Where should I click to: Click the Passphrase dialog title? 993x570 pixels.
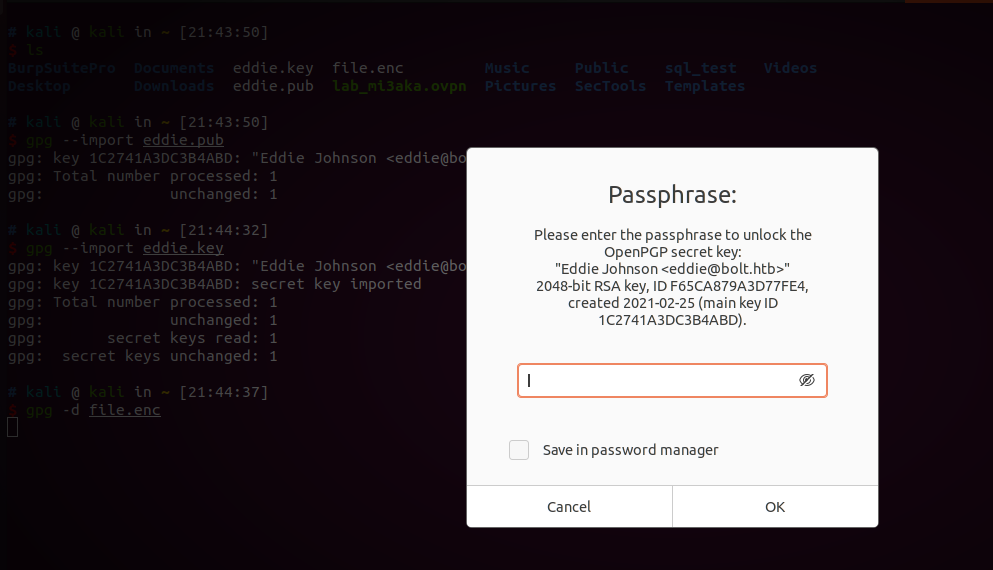[672, 194]
